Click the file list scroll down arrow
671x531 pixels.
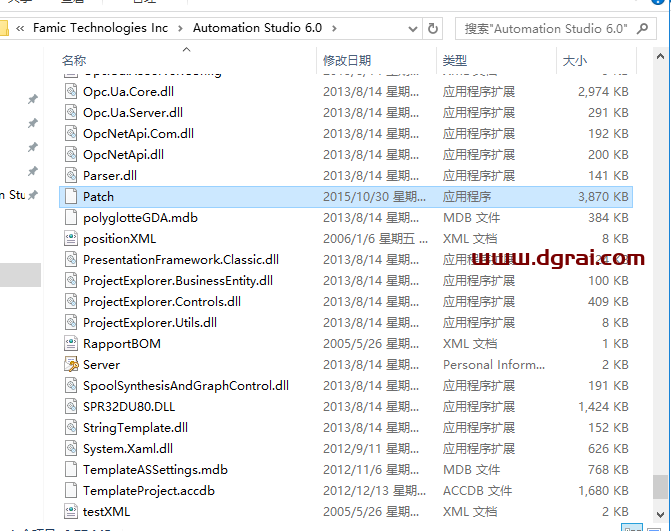[x=660, y=514]
